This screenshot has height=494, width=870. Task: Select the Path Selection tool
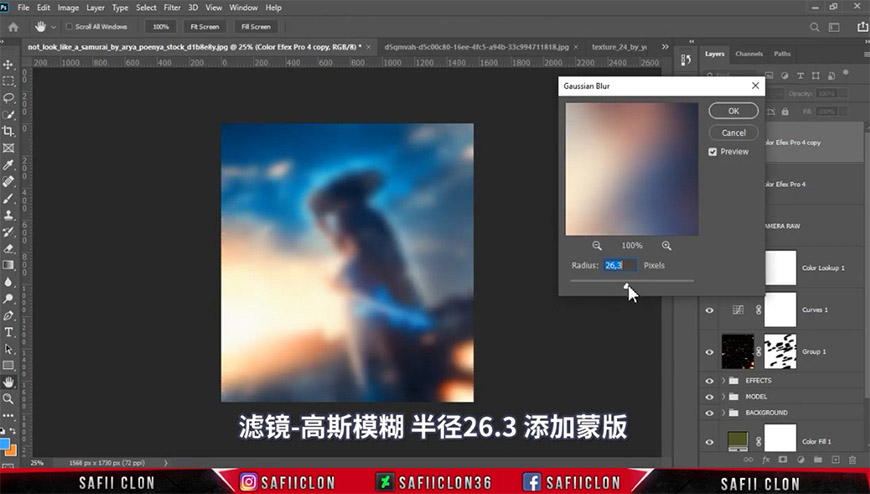click(x=8, y=349)
